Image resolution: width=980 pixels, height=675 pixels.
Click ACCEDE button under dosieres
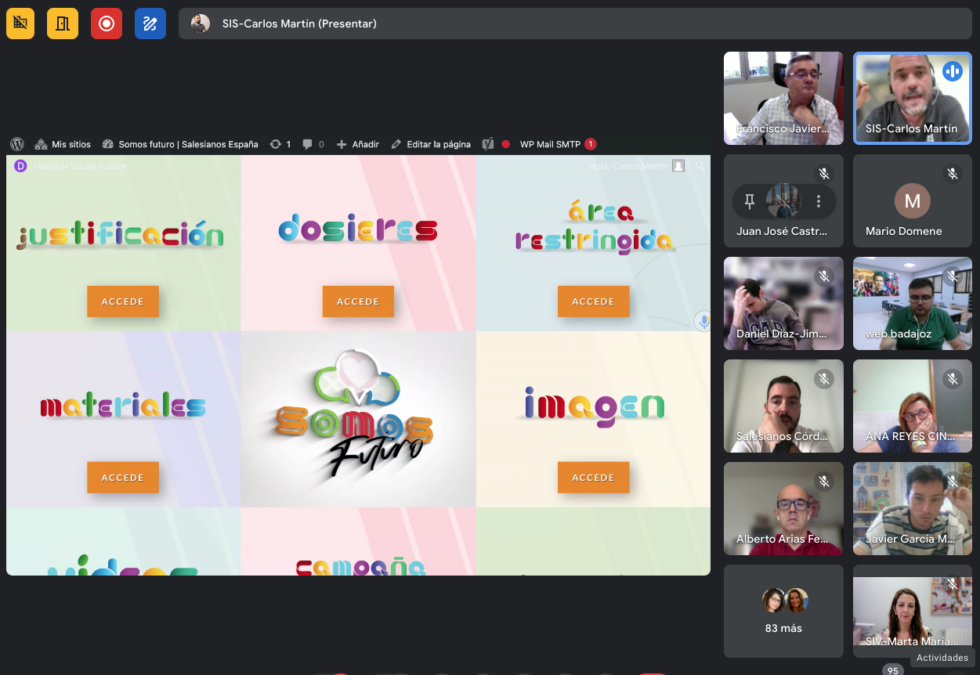coord(358,301)
